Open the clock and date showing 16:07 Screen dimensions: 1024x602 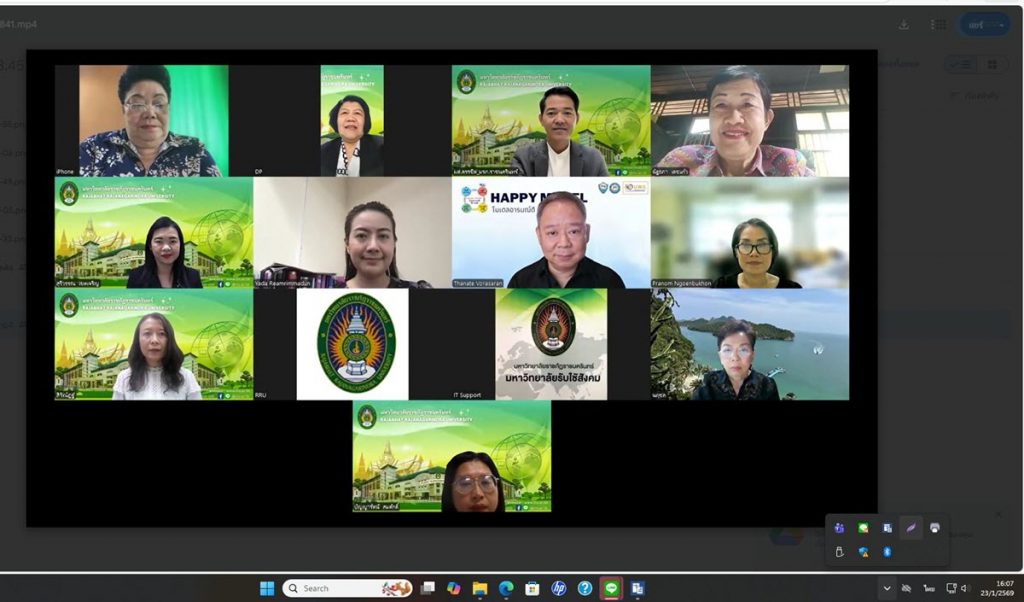[1003, 588]
